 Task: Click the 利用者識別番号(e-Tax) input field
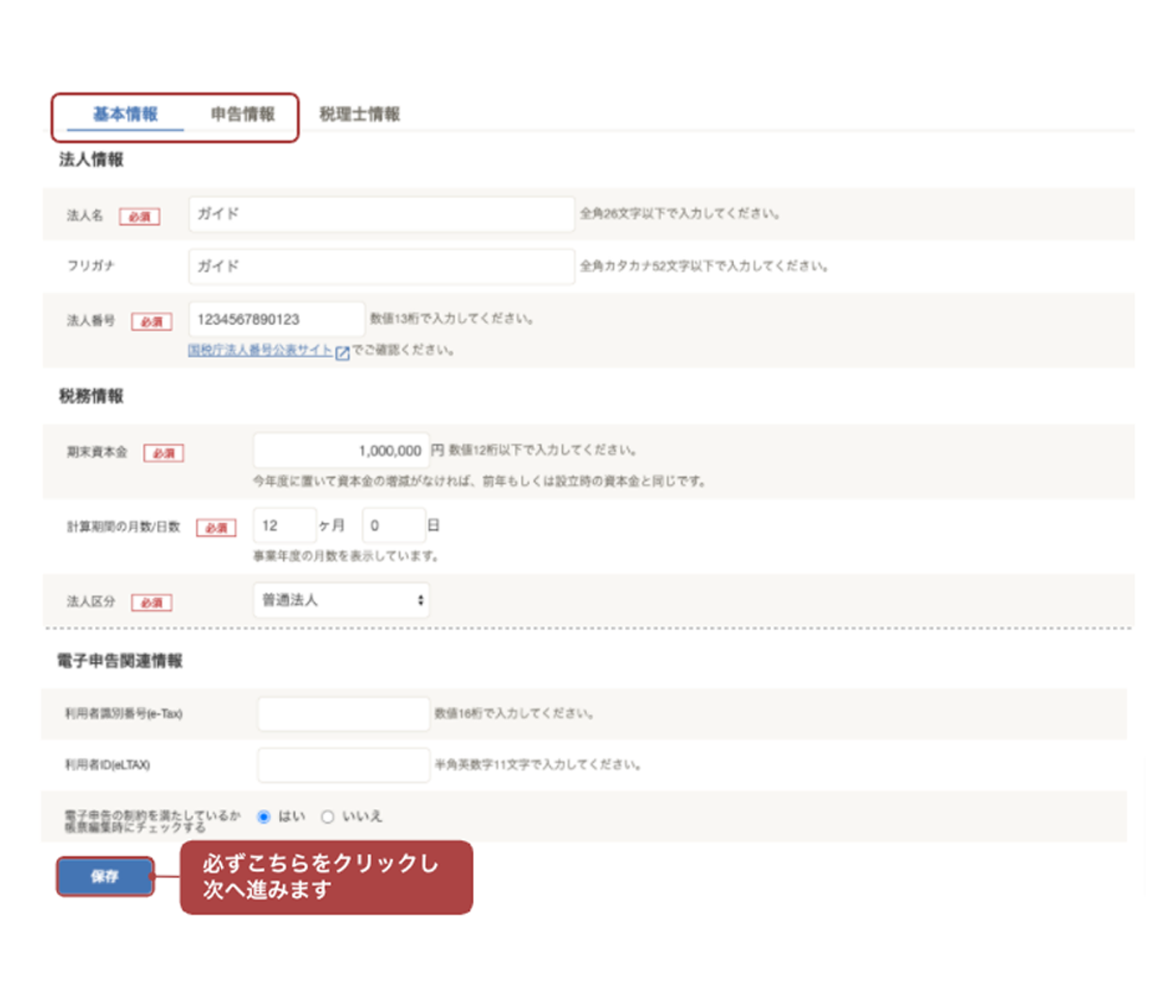(x=344, y=714)
